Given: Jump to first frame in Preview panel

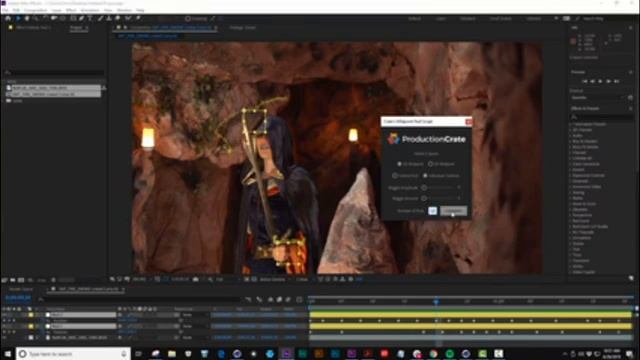Looking at the screenshot, I should tap(584, 81).
